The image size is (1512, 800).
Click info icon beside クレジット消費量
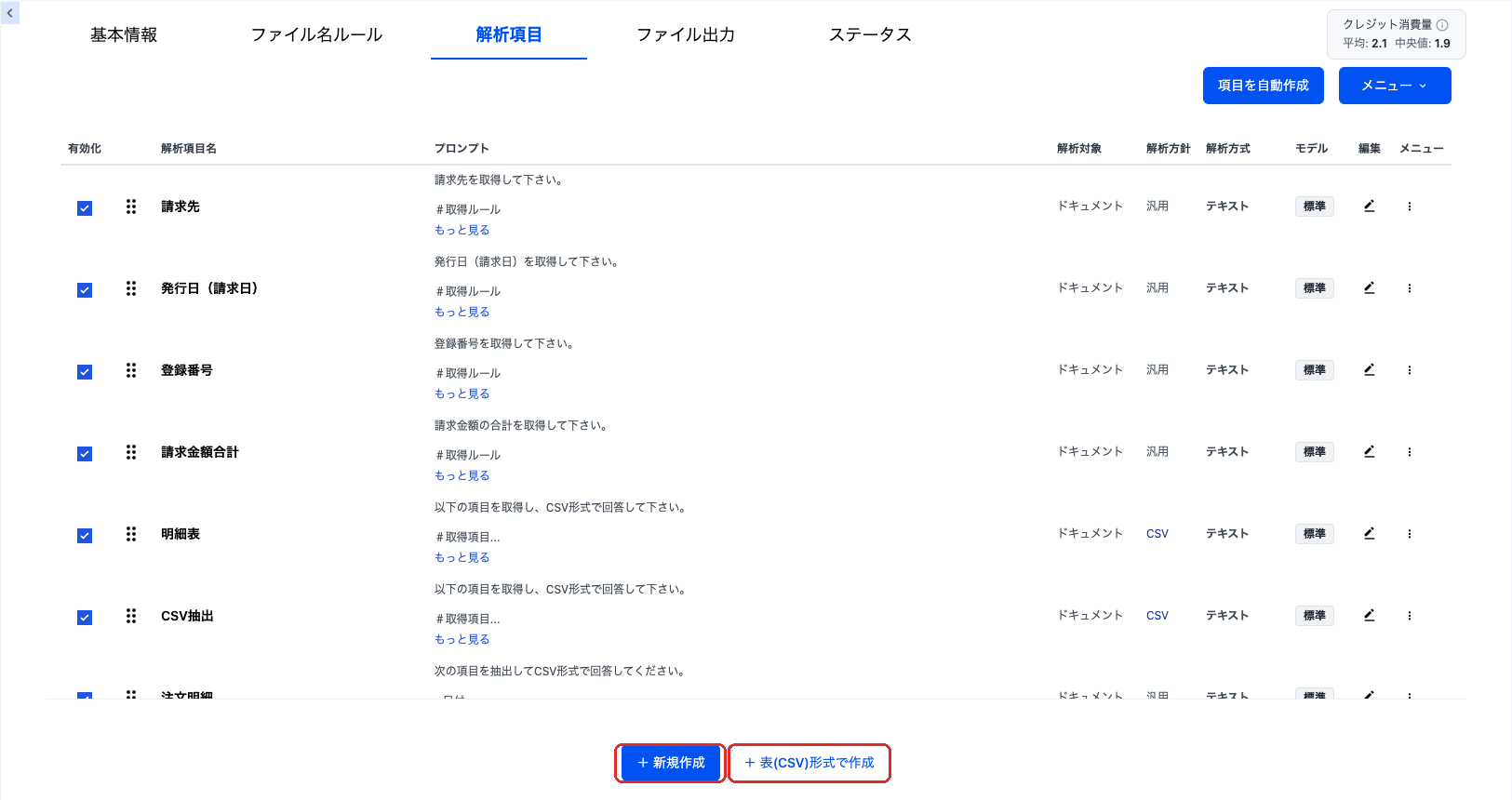click(x=1442, y=25)
